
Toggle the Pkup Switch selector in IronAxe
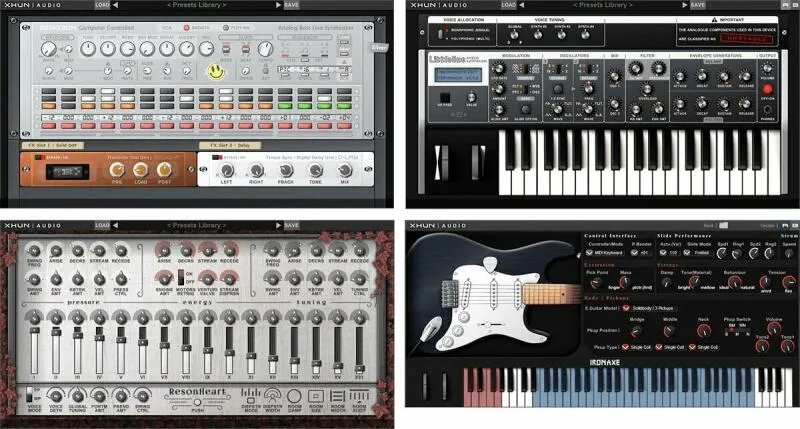(x=737, y=331)
